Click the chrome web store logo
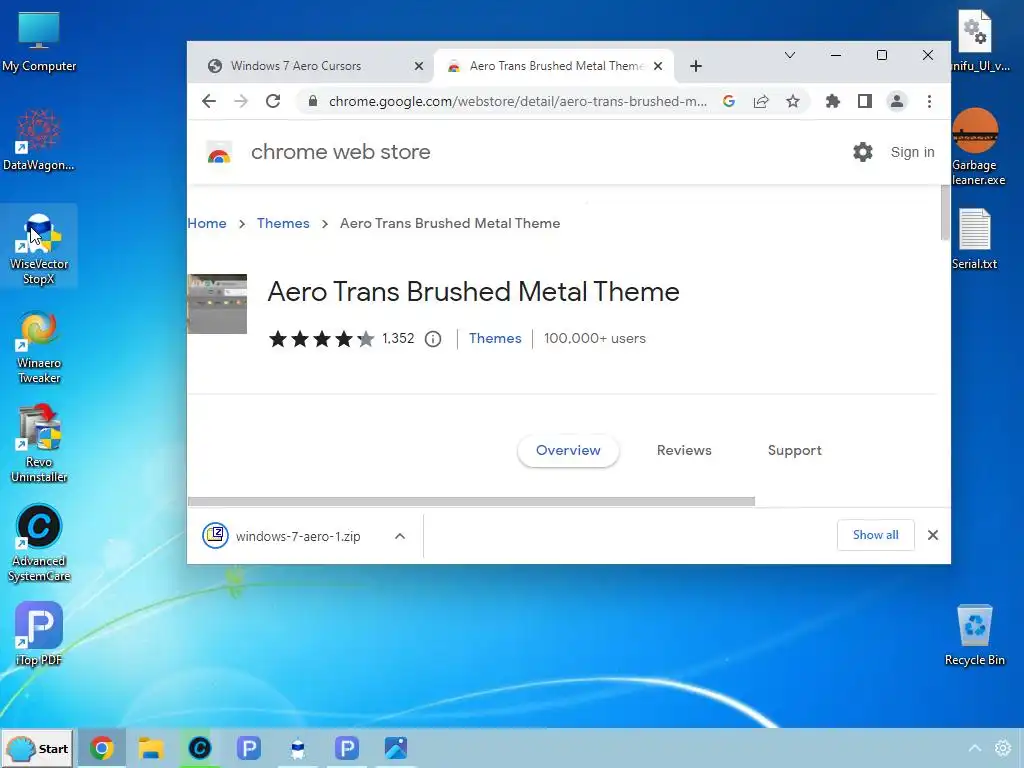 [219, 153]
